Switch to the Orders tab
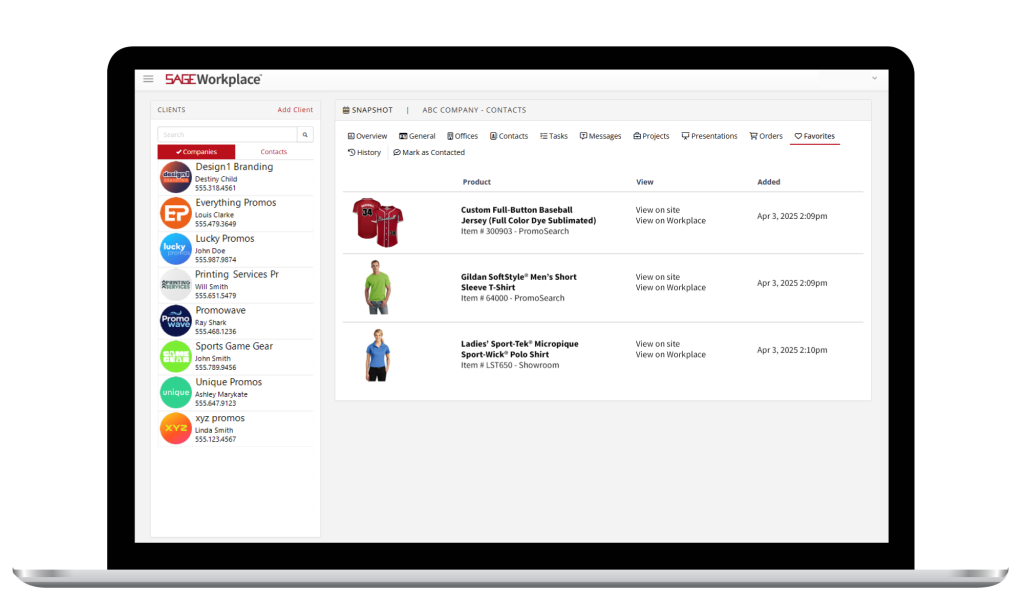Image resolution: width=1024 pixels, height=614 pixels. (766, 136)
